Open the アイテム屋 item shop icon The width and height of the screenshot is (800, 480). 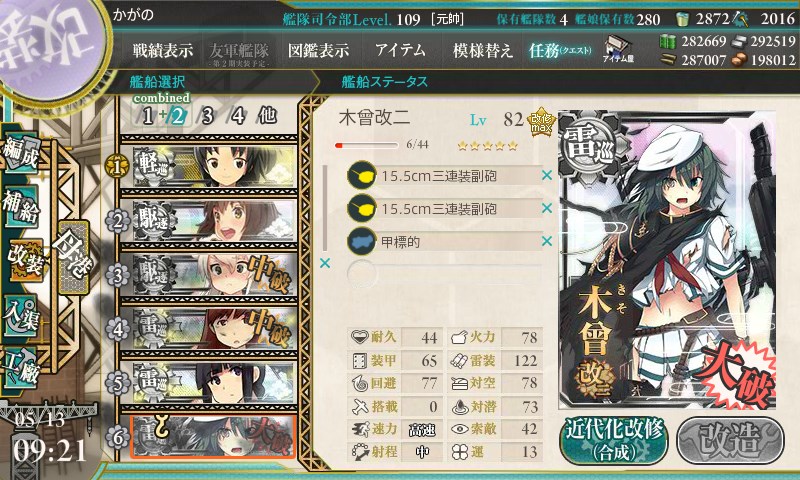[x=618, y=49]
